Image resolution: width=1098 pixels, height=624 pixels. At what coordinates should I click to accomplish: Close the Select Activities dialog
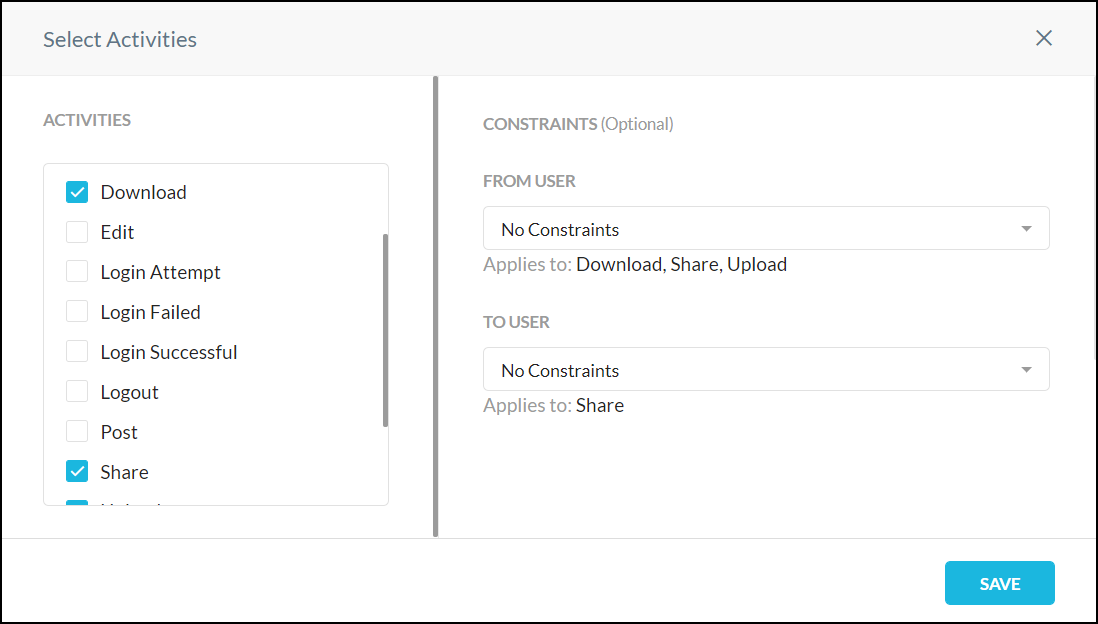pos(1044,38)
